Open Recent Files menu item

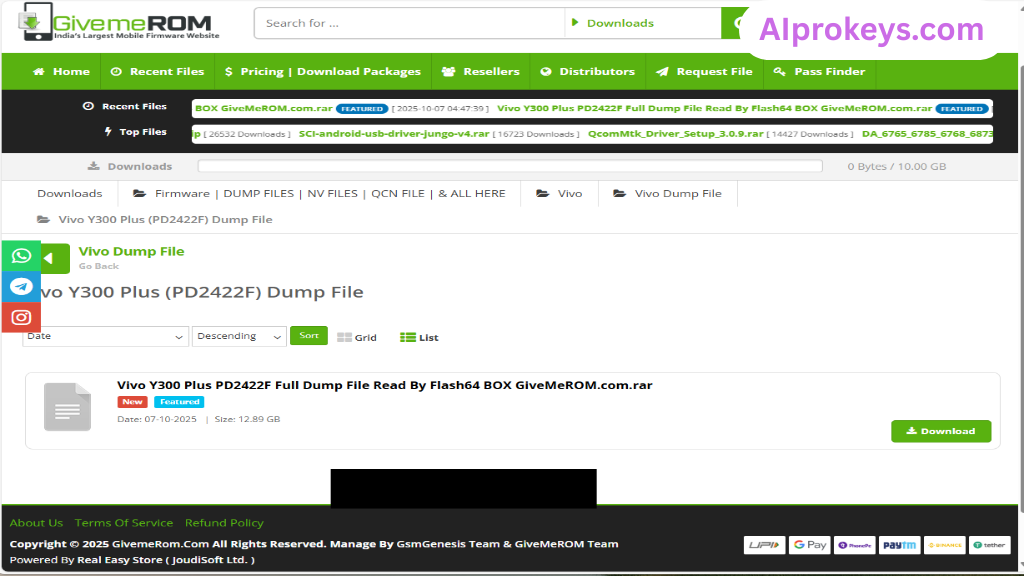click(157, 71)
